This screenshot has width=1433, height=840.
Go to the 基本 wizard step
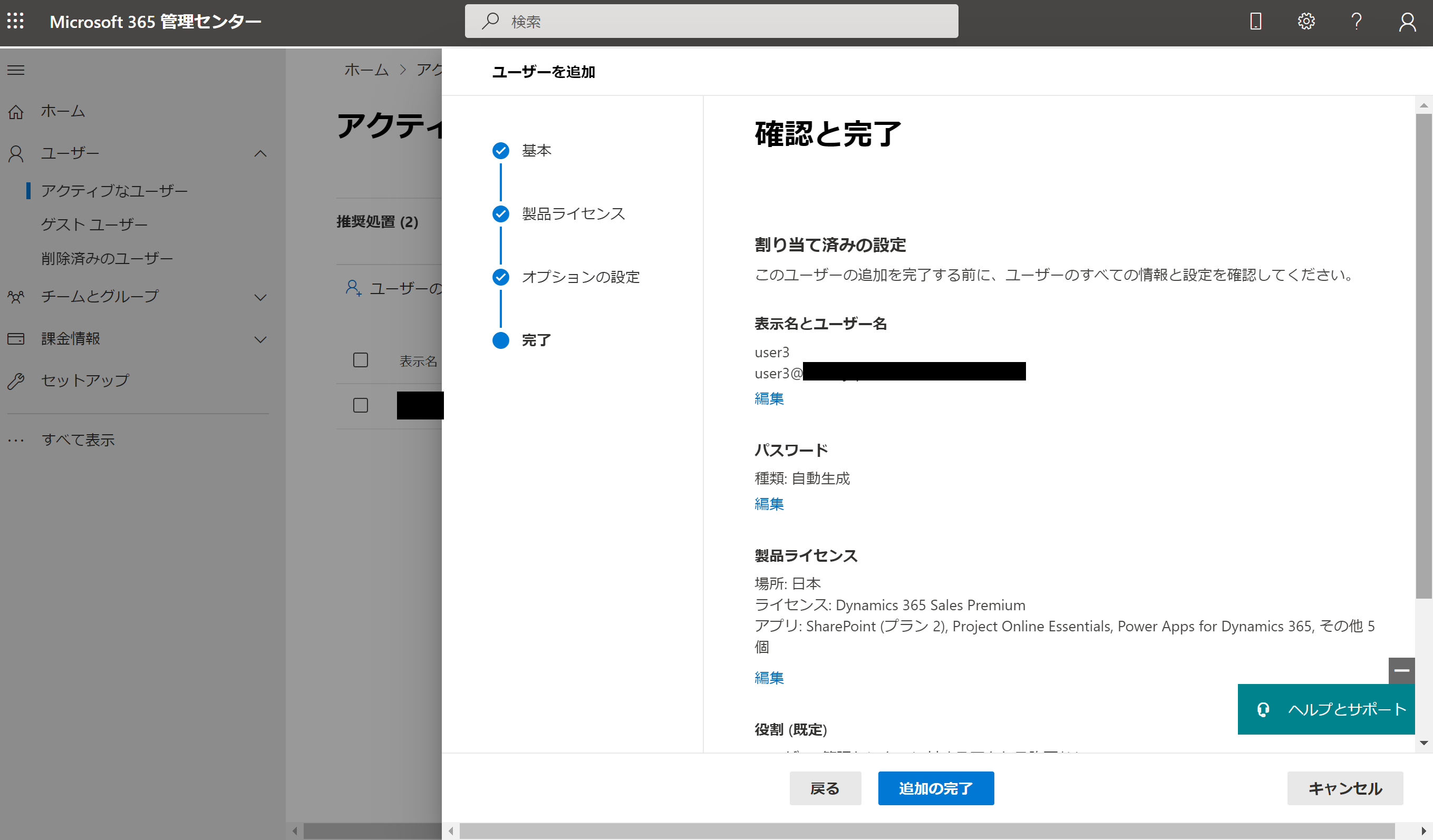pos(536,151)
